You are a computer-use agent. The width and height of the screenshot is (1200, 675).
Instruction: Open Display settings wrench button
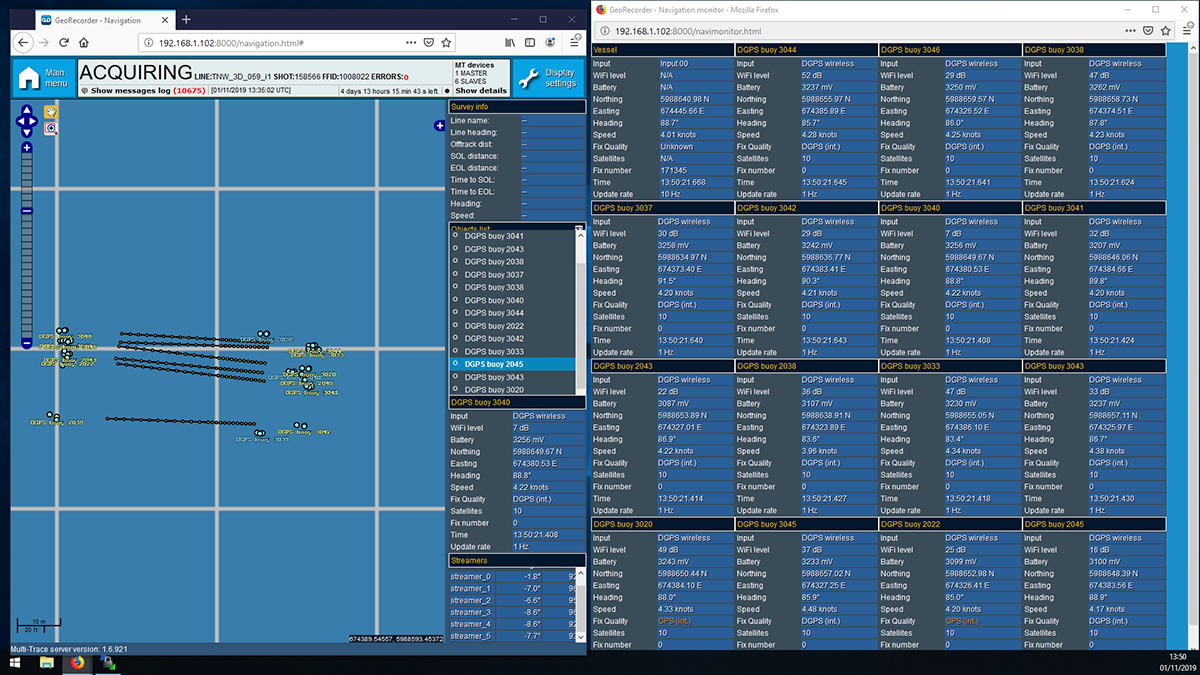coord(548,78)
